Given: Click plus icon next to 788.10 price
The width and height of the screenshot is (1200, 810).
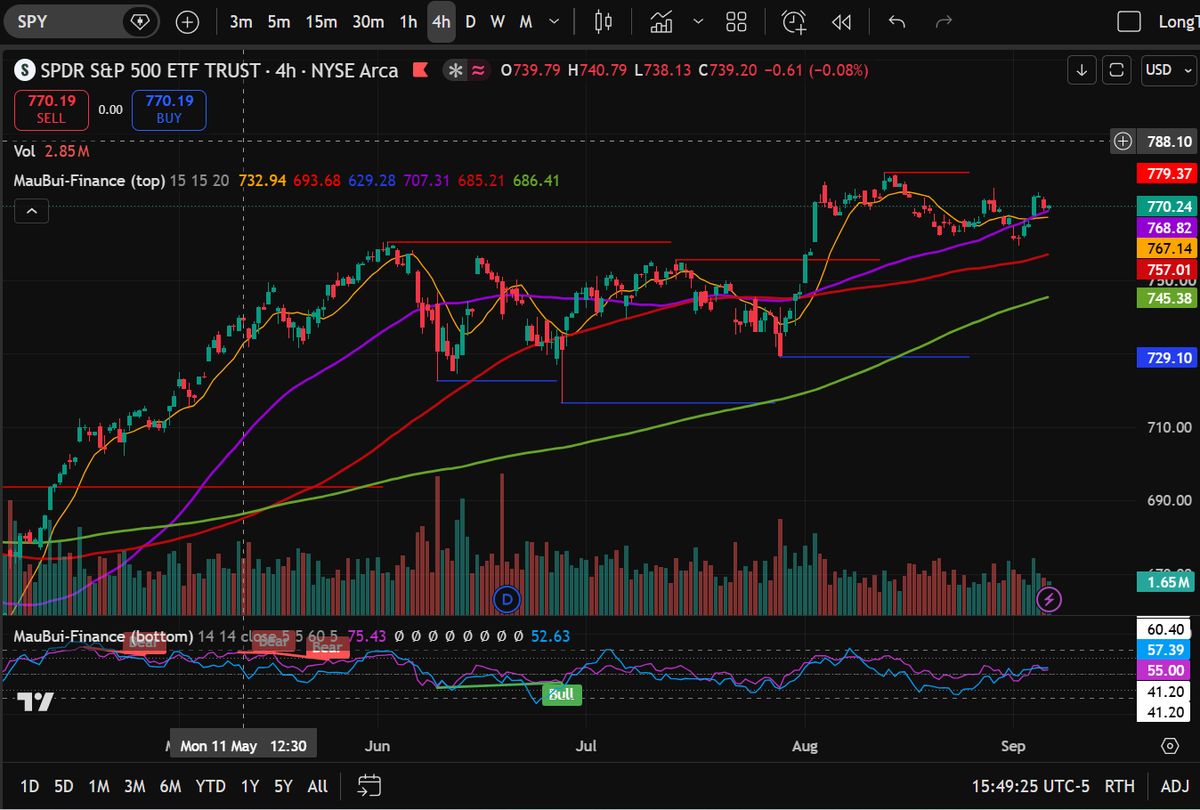Looking at the screenshot, I should point(1123,142).
